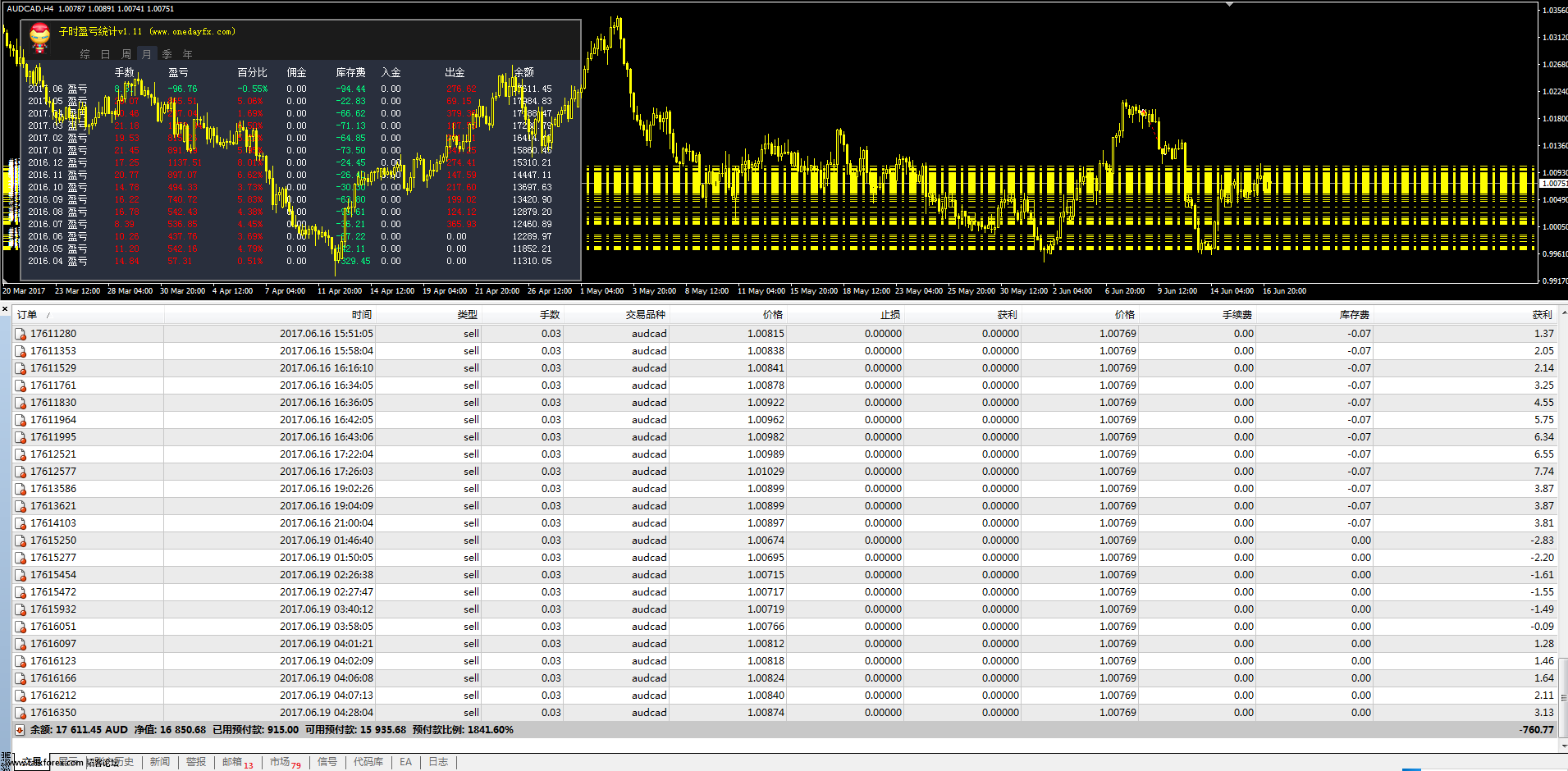Click the order icon for 17616123
Viewport: 1568px width, 771px height.
click(21, 661)
